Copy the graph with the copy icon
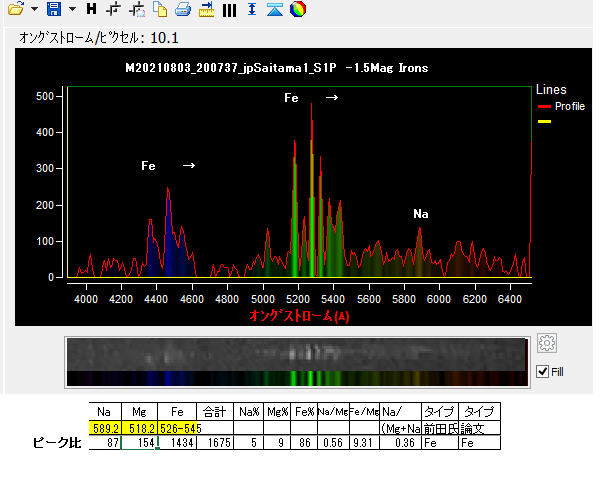This screenshot has width=605, height=480. 160,9
